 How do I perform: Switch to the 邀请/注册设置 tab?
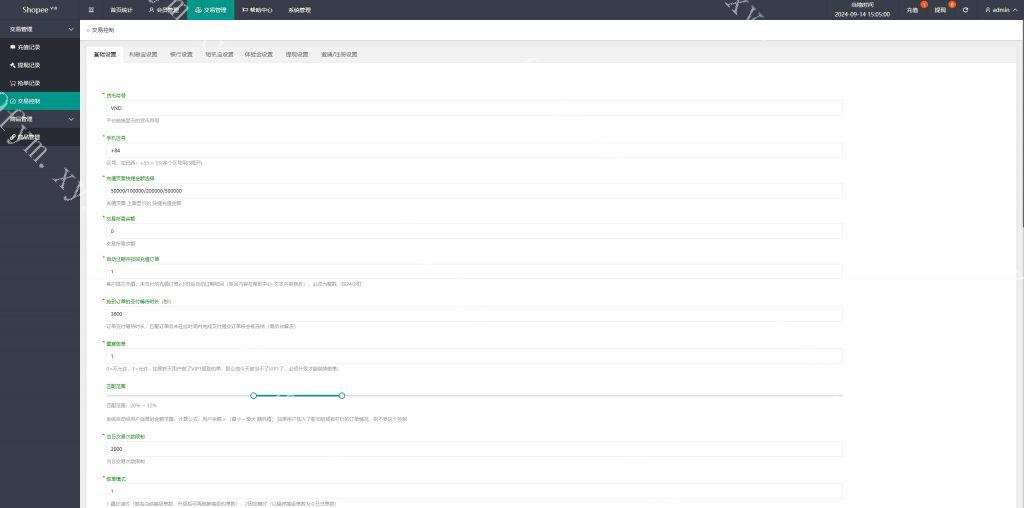339,55
